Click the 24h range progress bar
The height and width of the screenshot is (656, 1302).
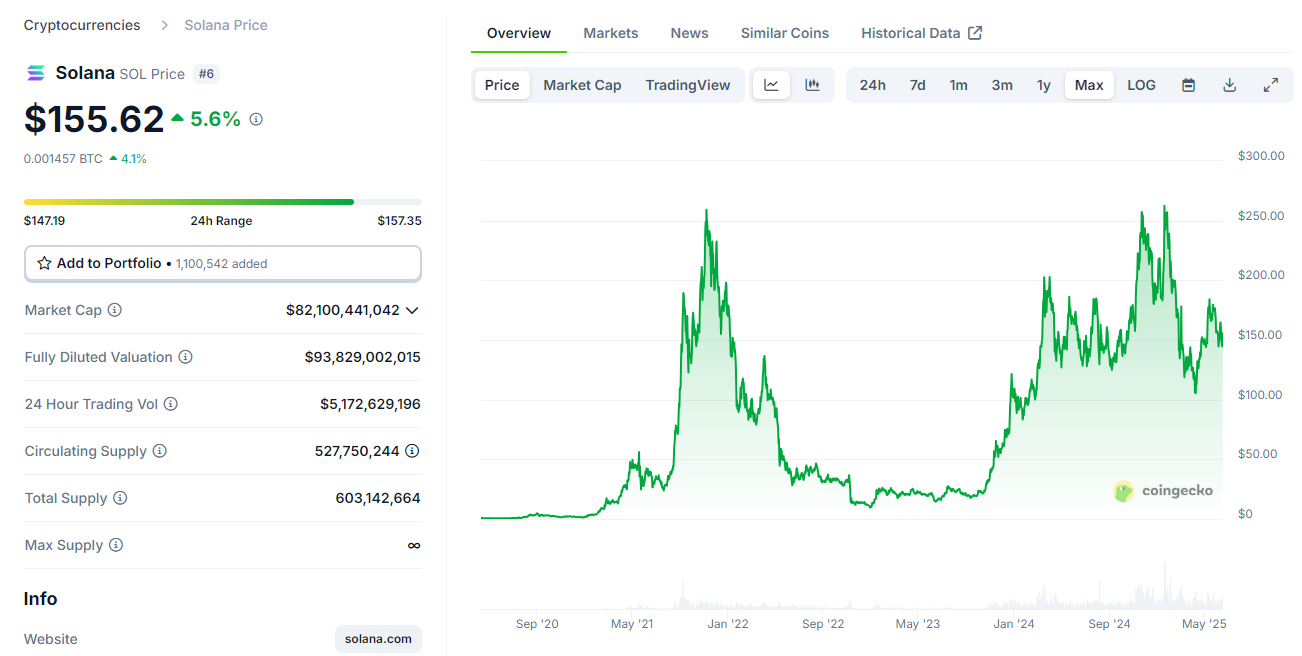coord(223,202)
